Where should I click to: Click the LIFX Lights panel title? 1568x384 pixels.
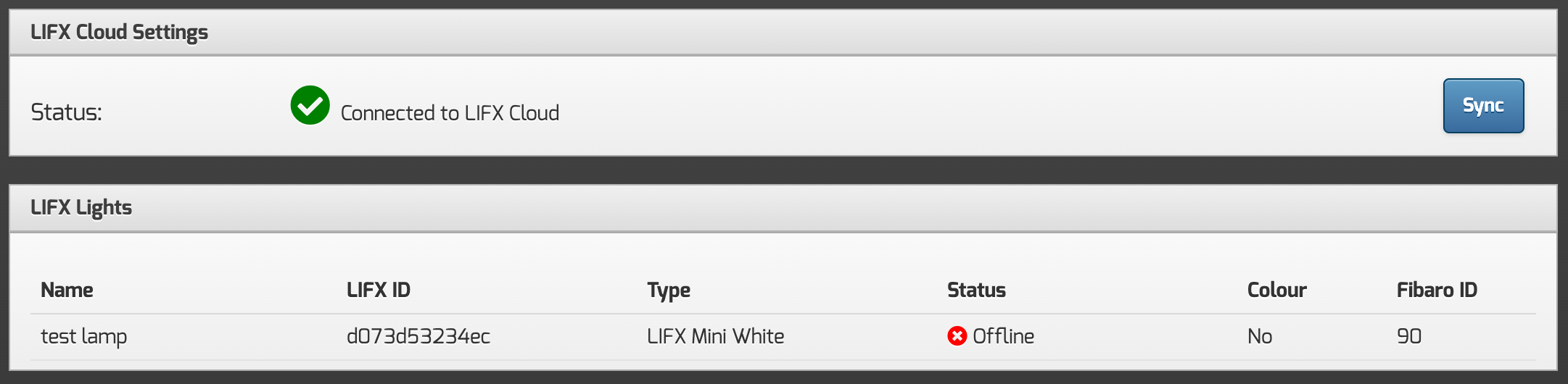[x=81, y=208]
